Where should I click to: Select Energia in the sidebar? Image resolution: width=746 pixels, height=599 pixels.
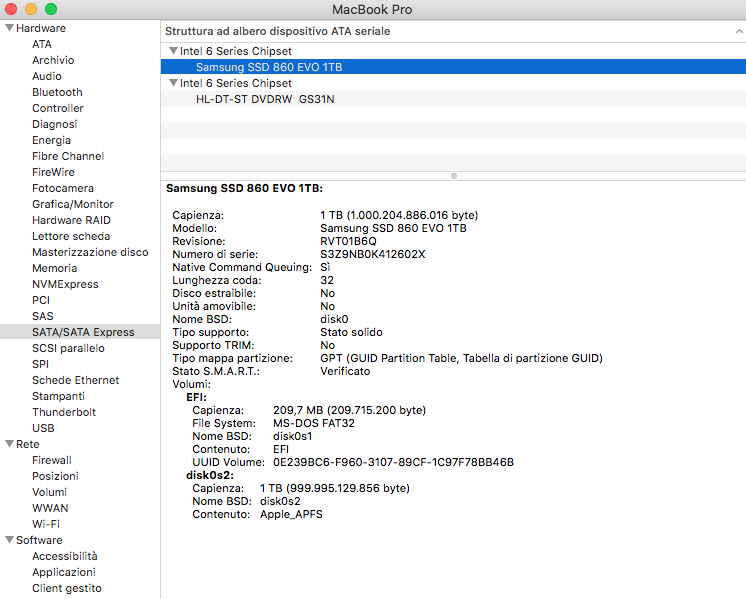(x=51, y=140)
